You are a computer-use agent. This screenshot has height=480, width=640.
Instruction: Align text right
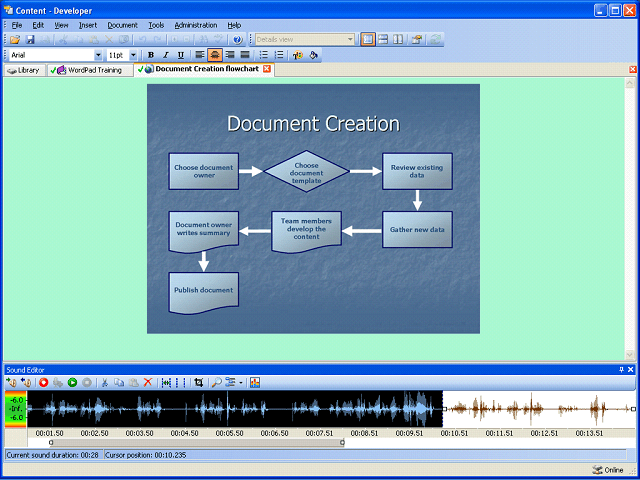(230, 55)
